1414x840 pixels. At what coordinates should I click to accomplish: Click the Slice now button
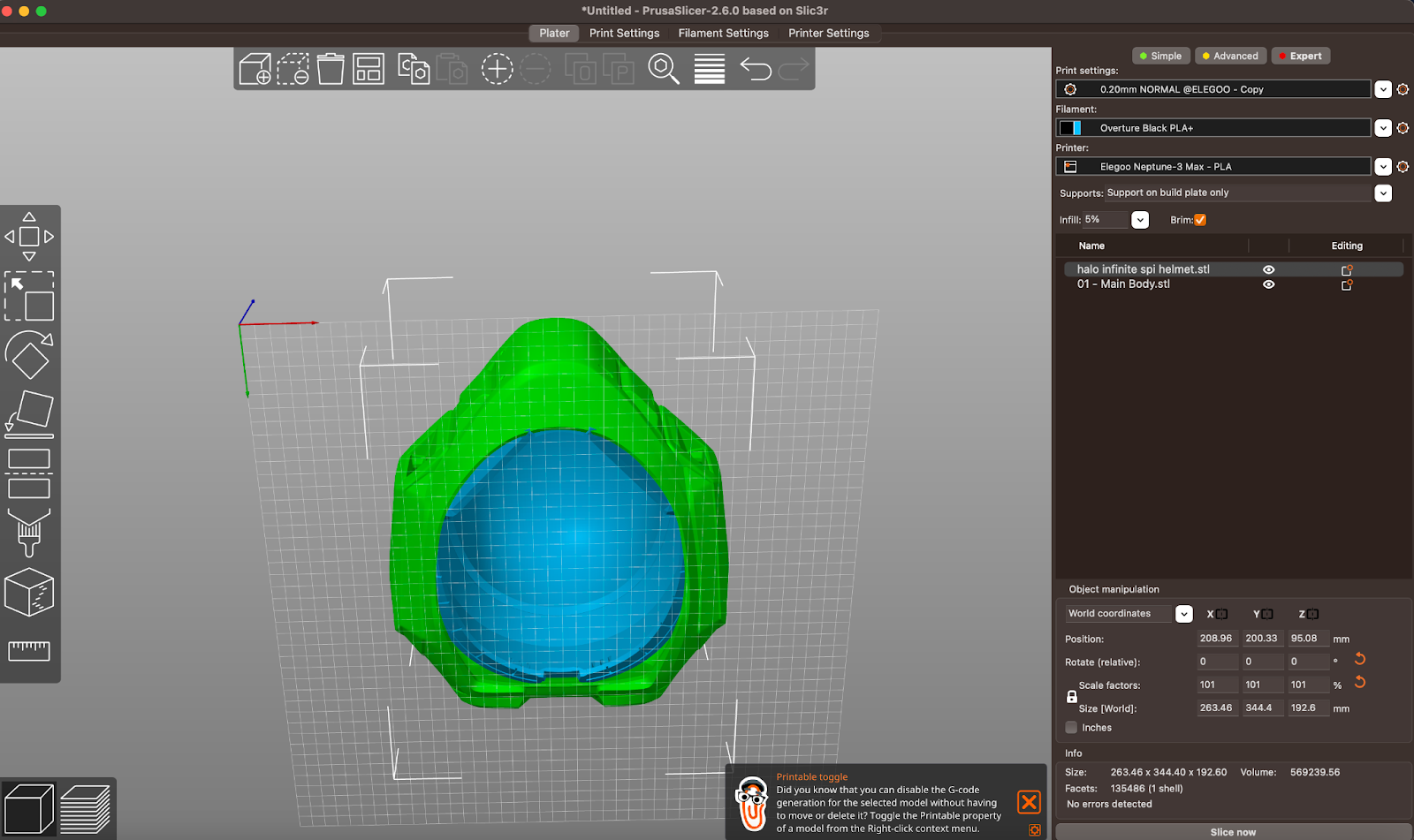[1233, 832]
